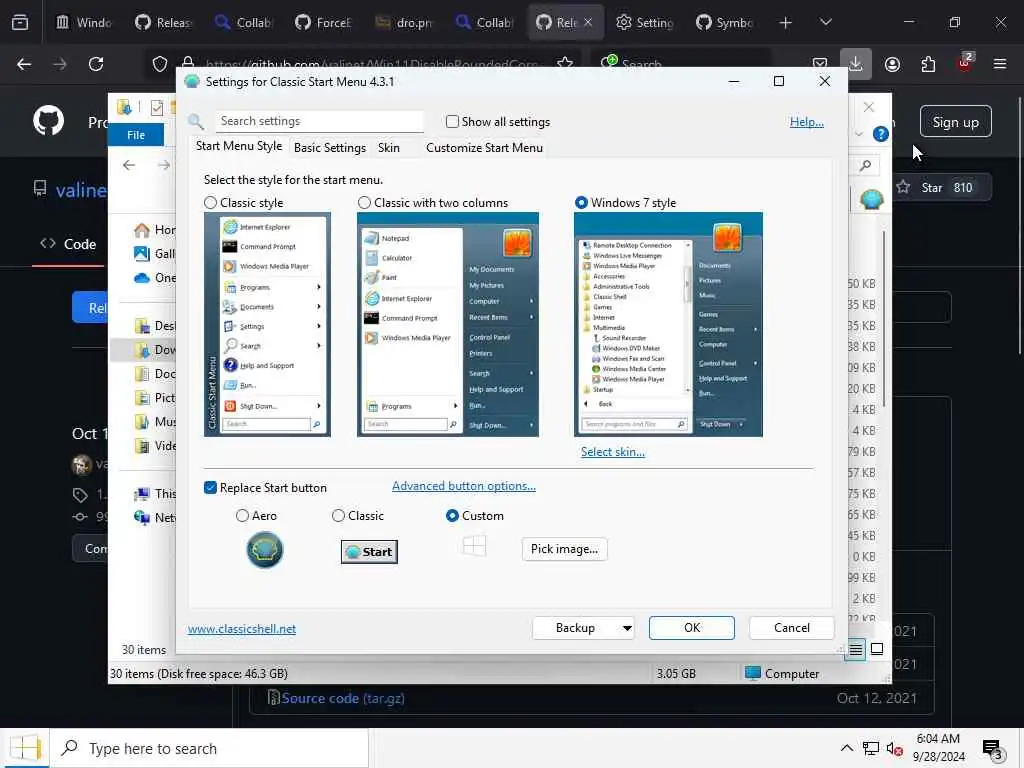This screenshot has width=1024, height=768.
Task: Select the Classic style radio button
Action: click(x=210, y=202)
